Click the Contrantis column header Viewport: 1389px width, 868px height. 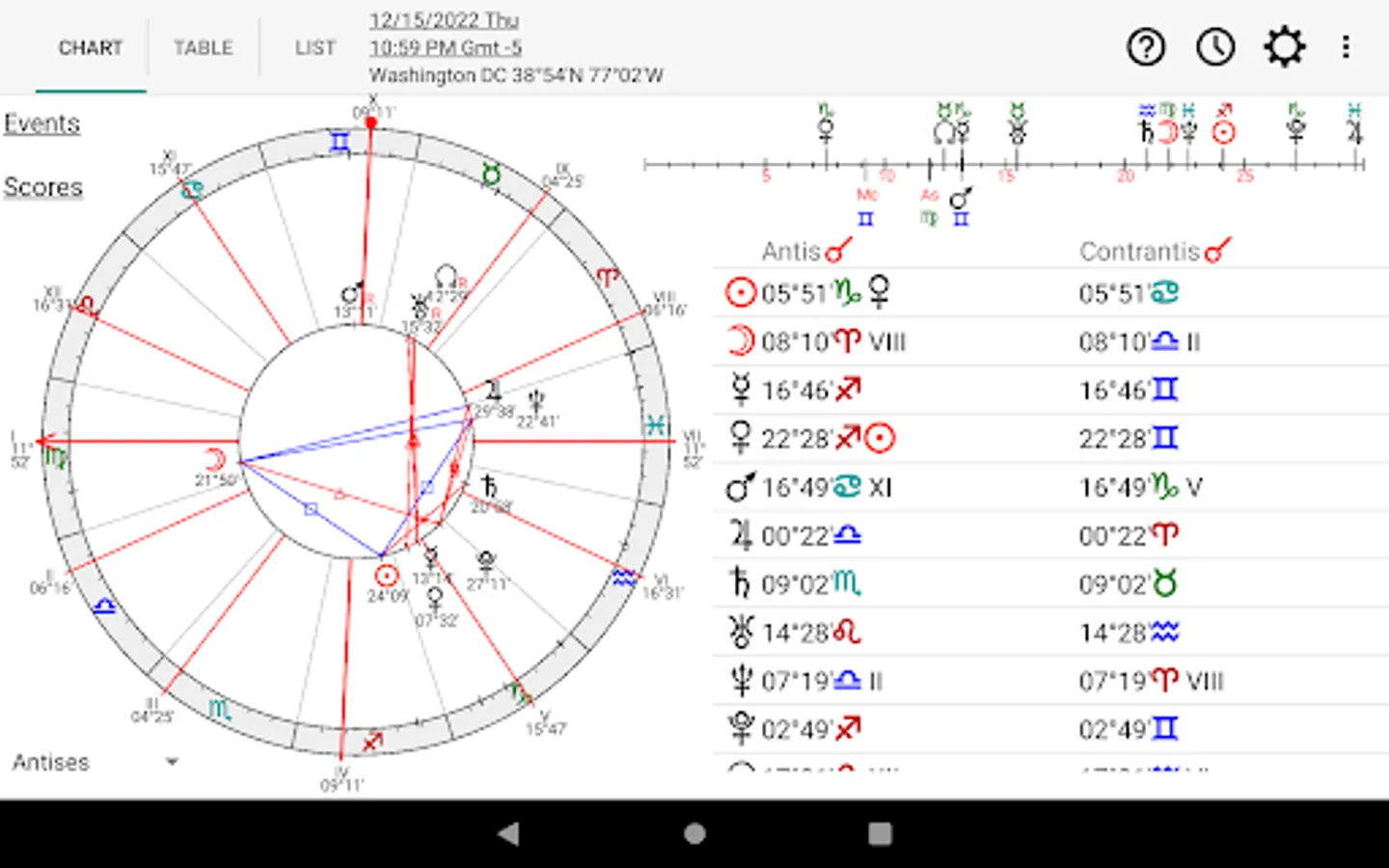(x=1157, y=251)
